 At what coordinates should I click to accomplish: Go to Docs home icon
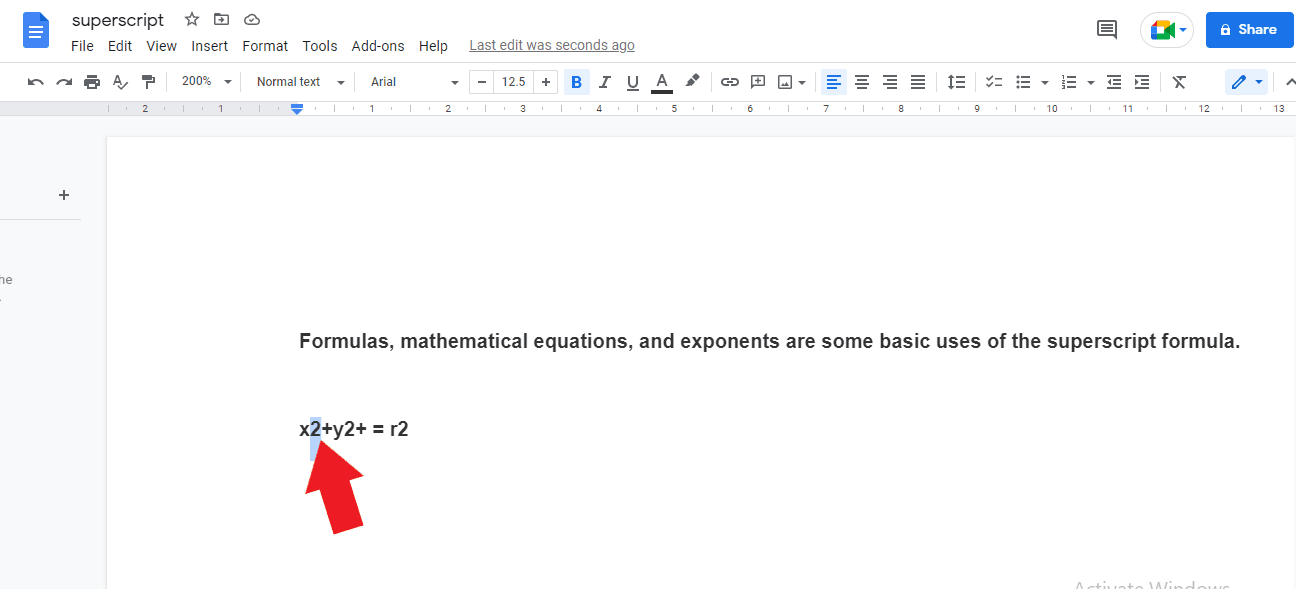pyautogui.click(x=36, y=30)
